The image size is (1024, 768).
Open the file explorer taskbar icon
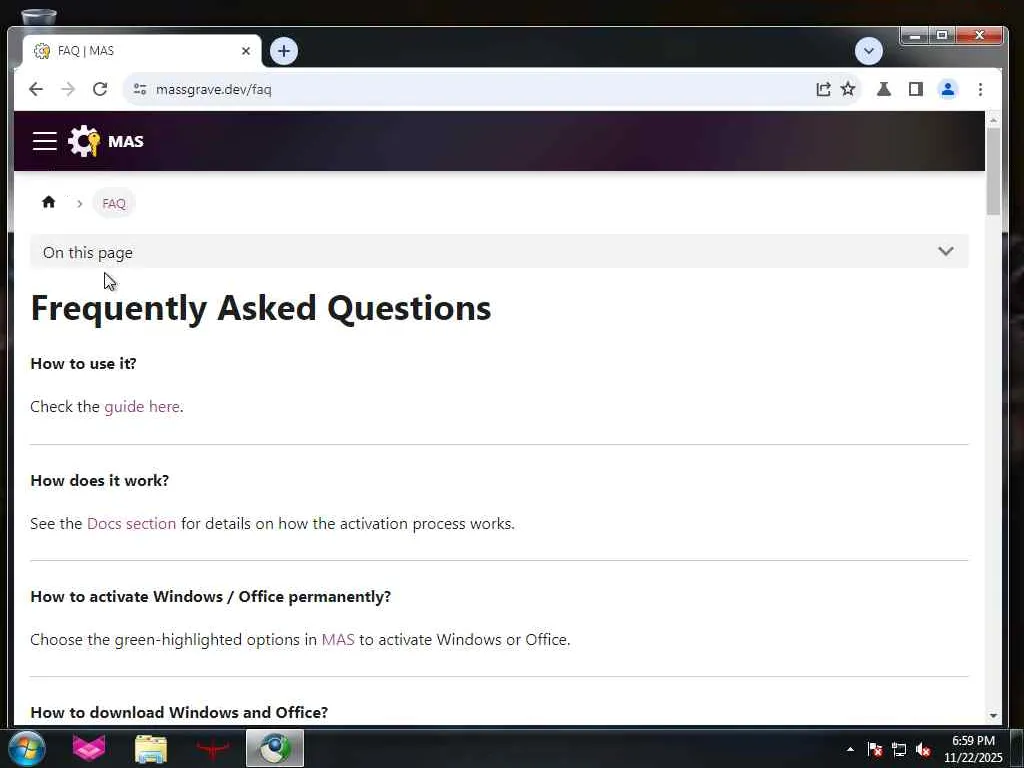(151, 748)
